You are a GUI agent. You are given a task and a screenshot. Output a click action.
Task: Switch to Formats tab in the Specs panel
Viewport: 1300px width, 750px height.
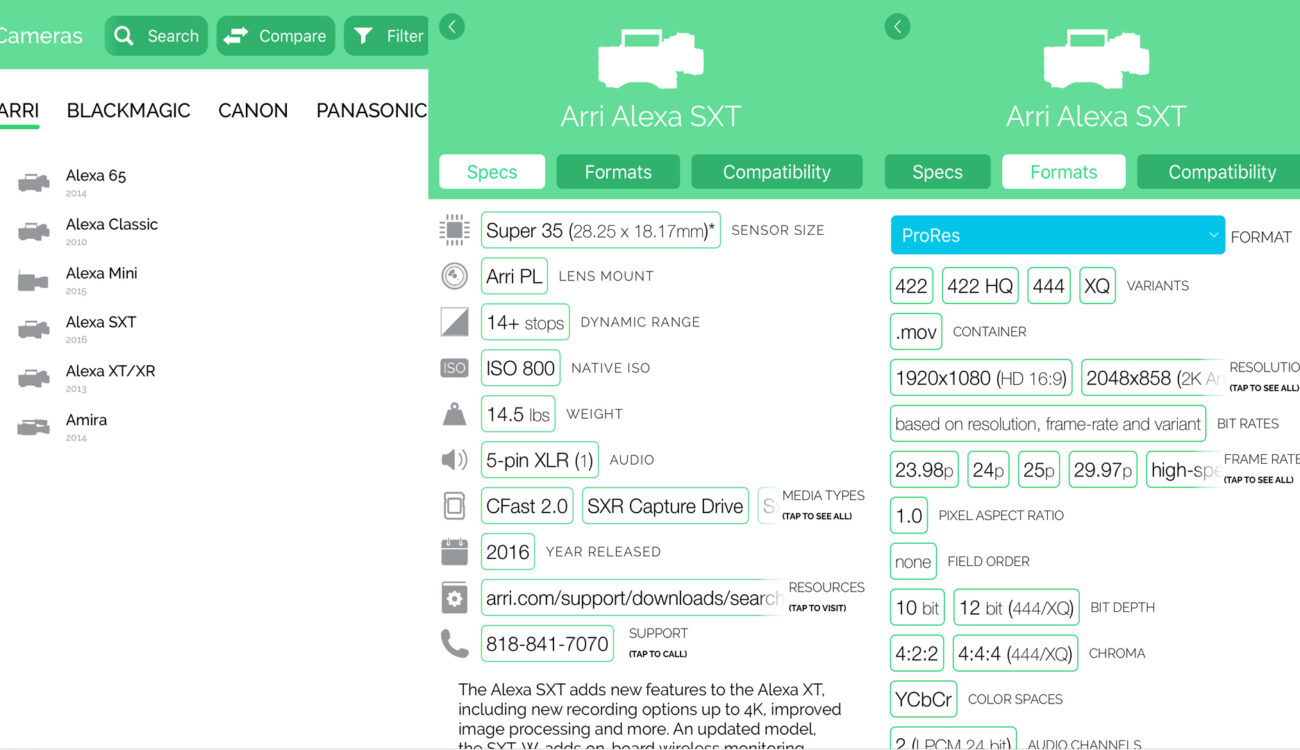[618, 172]
